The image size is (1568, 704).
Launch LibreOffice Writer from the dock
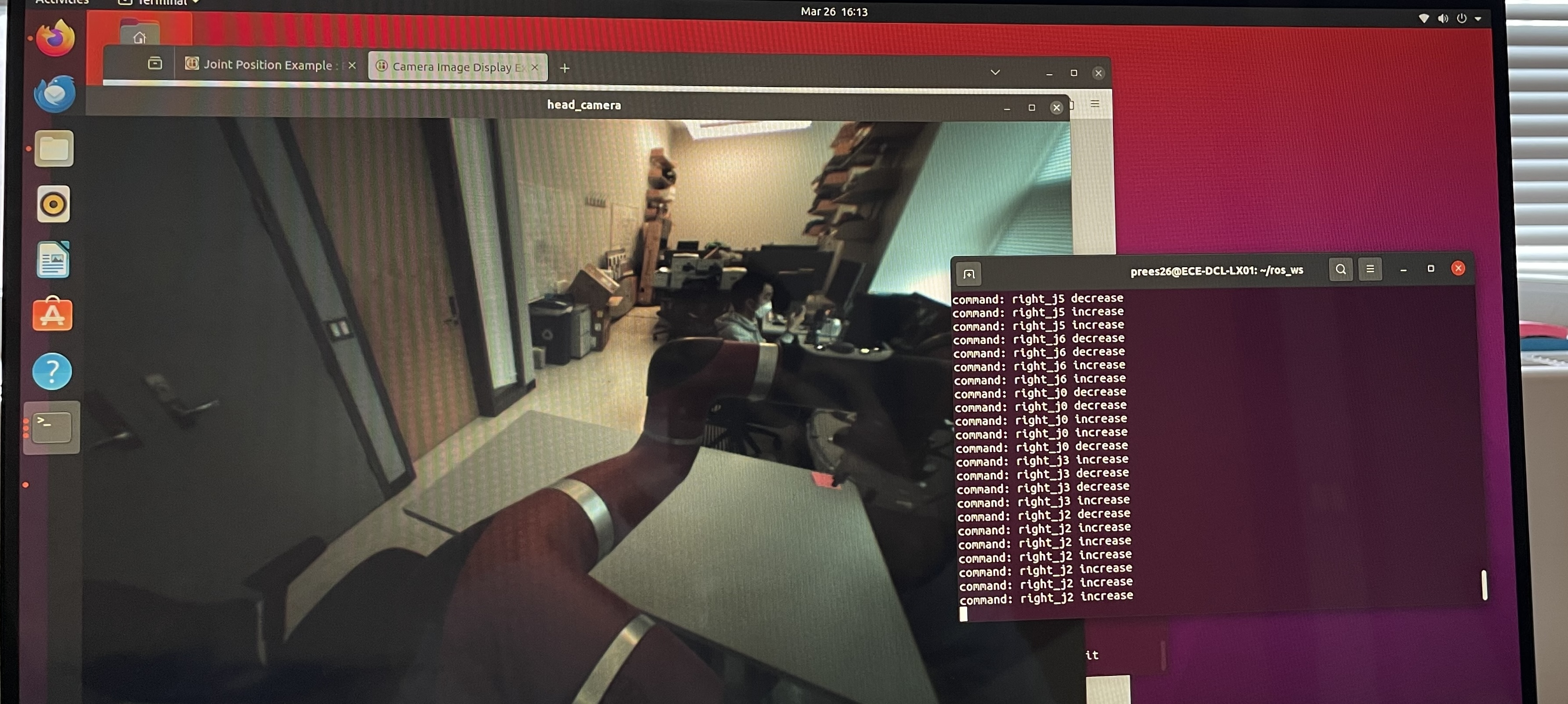(x=53, y=259)
